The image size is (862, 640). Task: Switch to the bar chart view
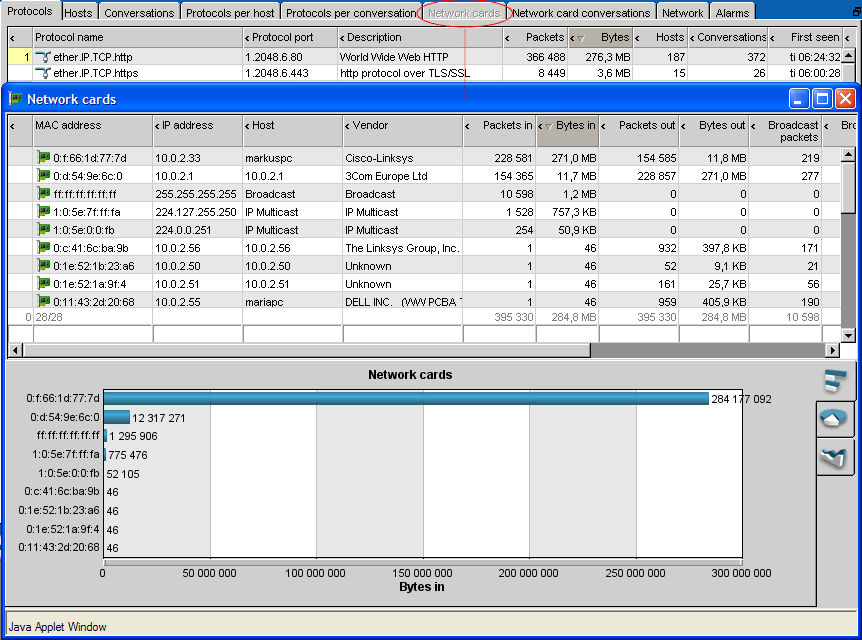(834, 381)
